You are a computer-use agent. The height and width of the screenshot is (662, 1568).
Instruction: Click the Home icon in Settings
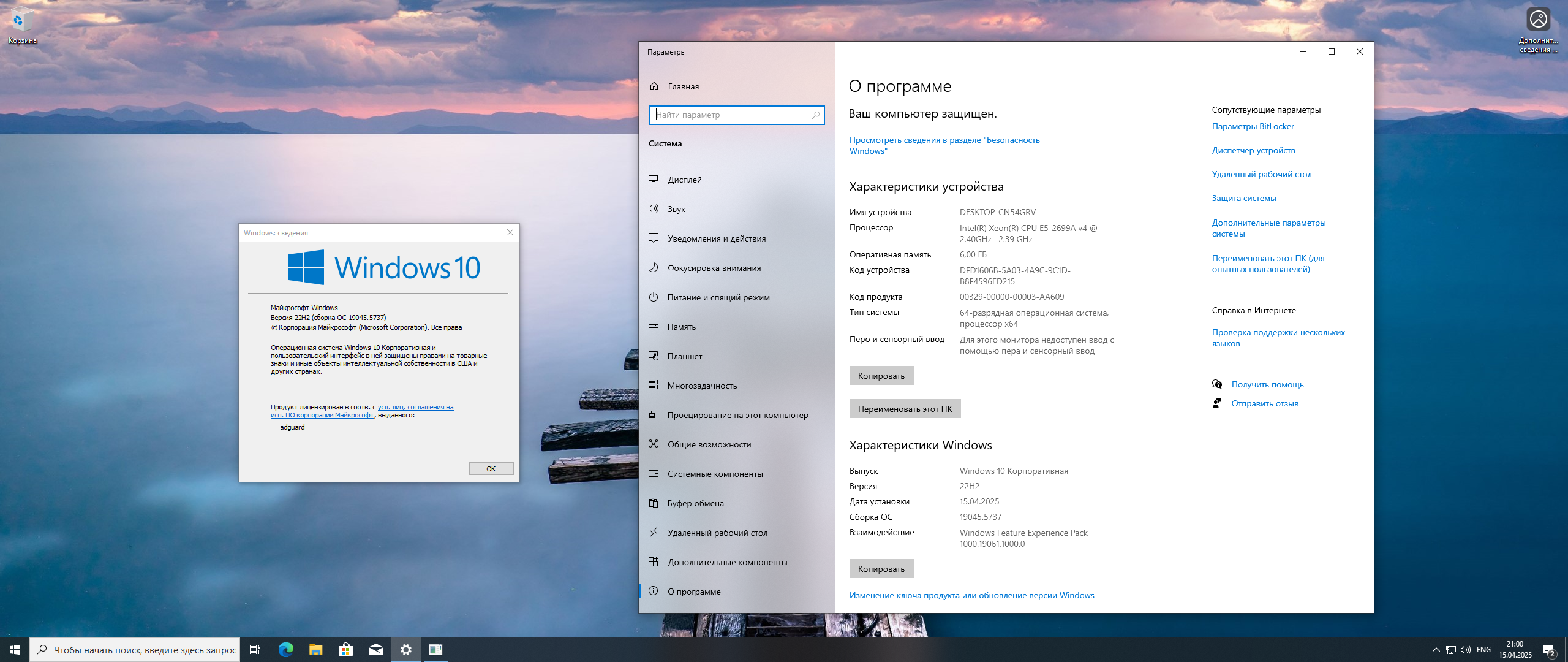click(x=654, y=86)
